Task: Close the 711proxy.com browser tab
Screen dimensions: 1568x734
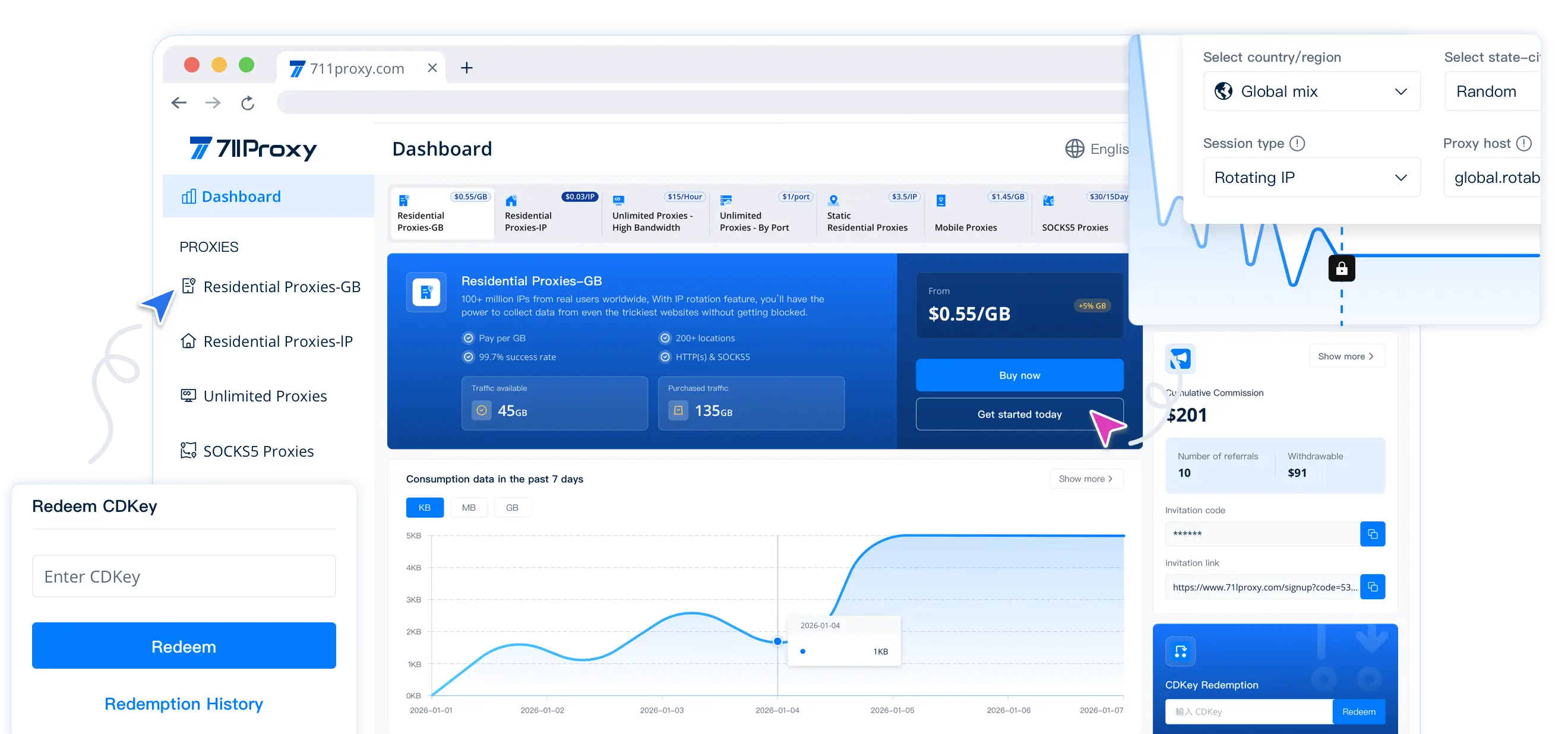Action: click(x=432, y=68)
